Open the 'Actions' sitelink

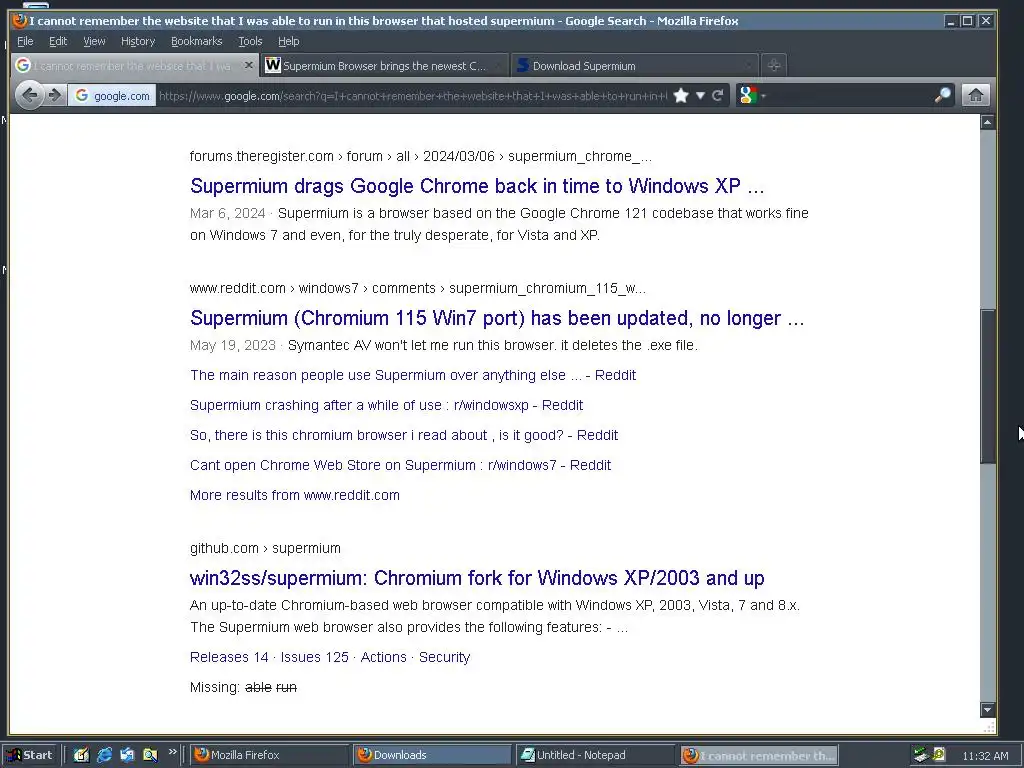(x=383, y=657)
